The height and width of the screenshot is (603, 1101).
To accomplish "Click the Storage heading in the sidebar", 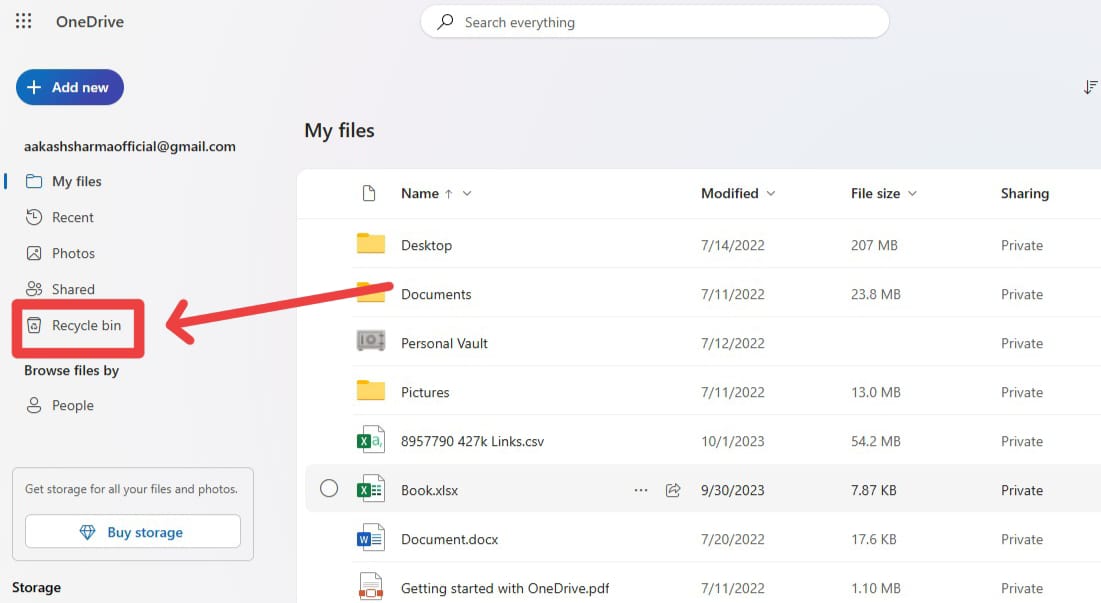I will (37, 587).
